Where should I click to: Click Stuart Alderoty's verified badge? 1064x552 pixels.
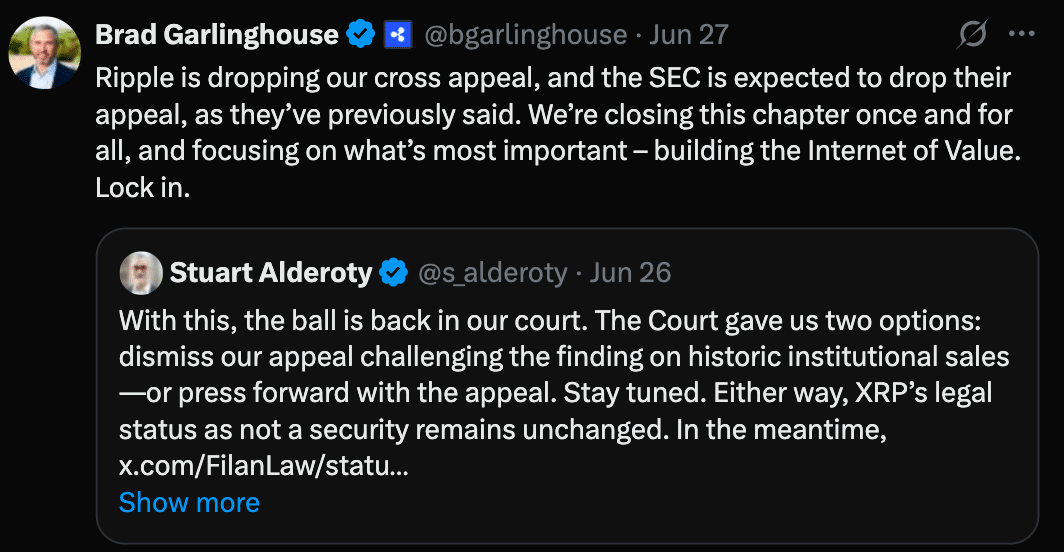tap(393, 273)
